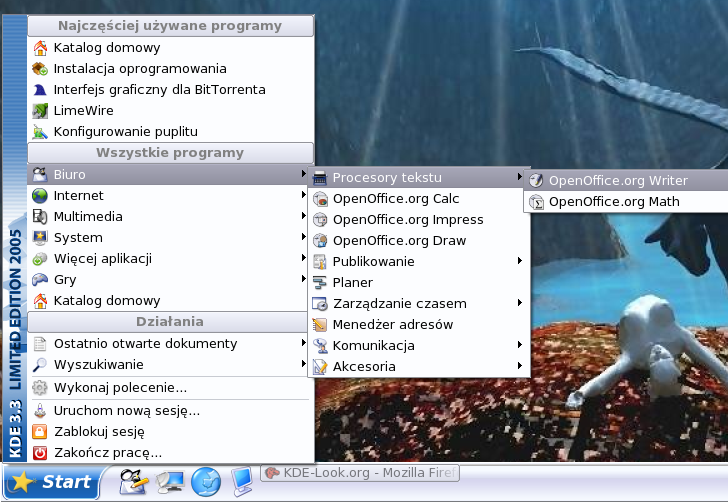Click Planer label in Biuro submenu
Screen dimensions: 728x502
pyautogui.click(x=353, y=282)
